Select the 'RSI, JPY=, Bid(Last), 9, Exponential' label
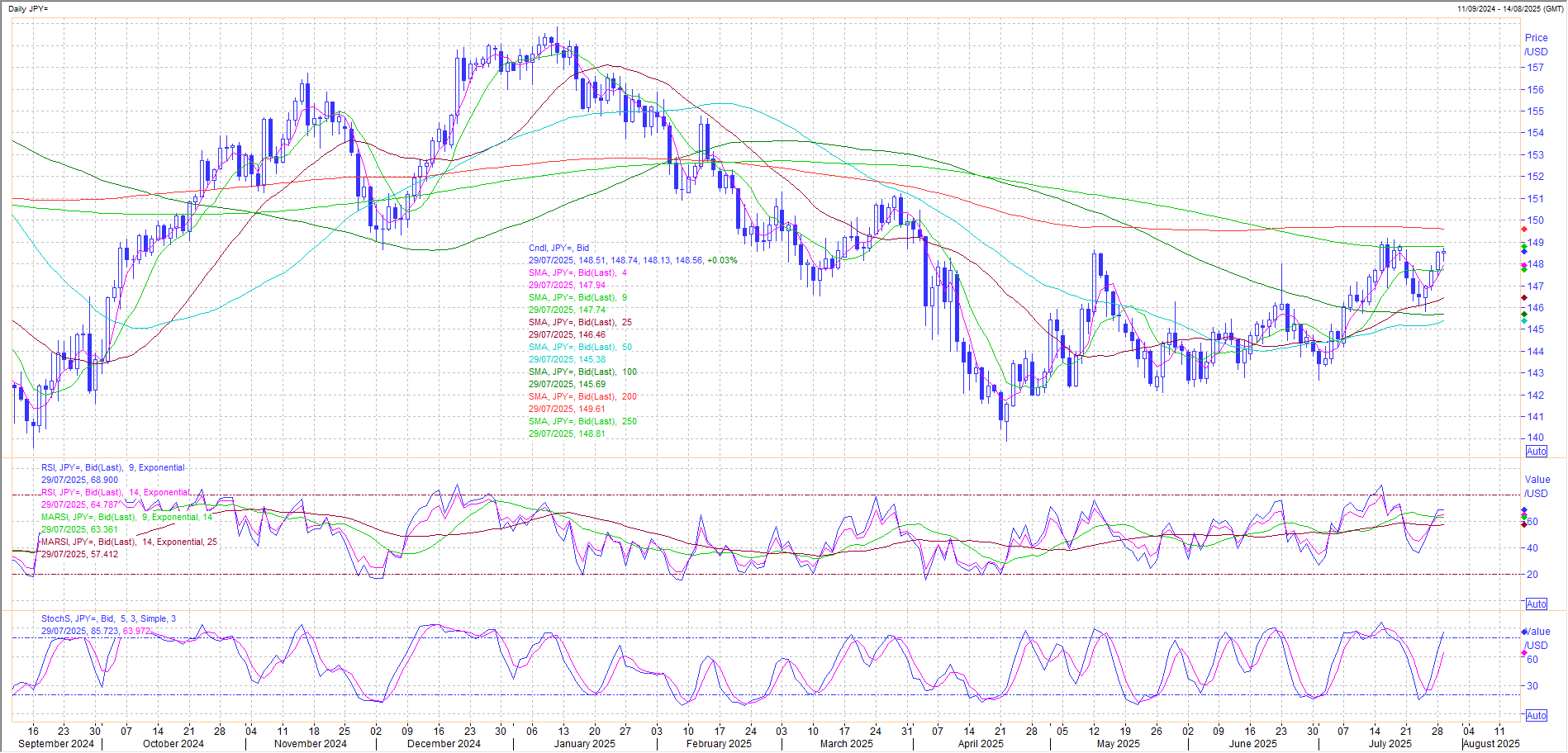The height and width of the screenshot is (753, 1568). tap(113, 467)
